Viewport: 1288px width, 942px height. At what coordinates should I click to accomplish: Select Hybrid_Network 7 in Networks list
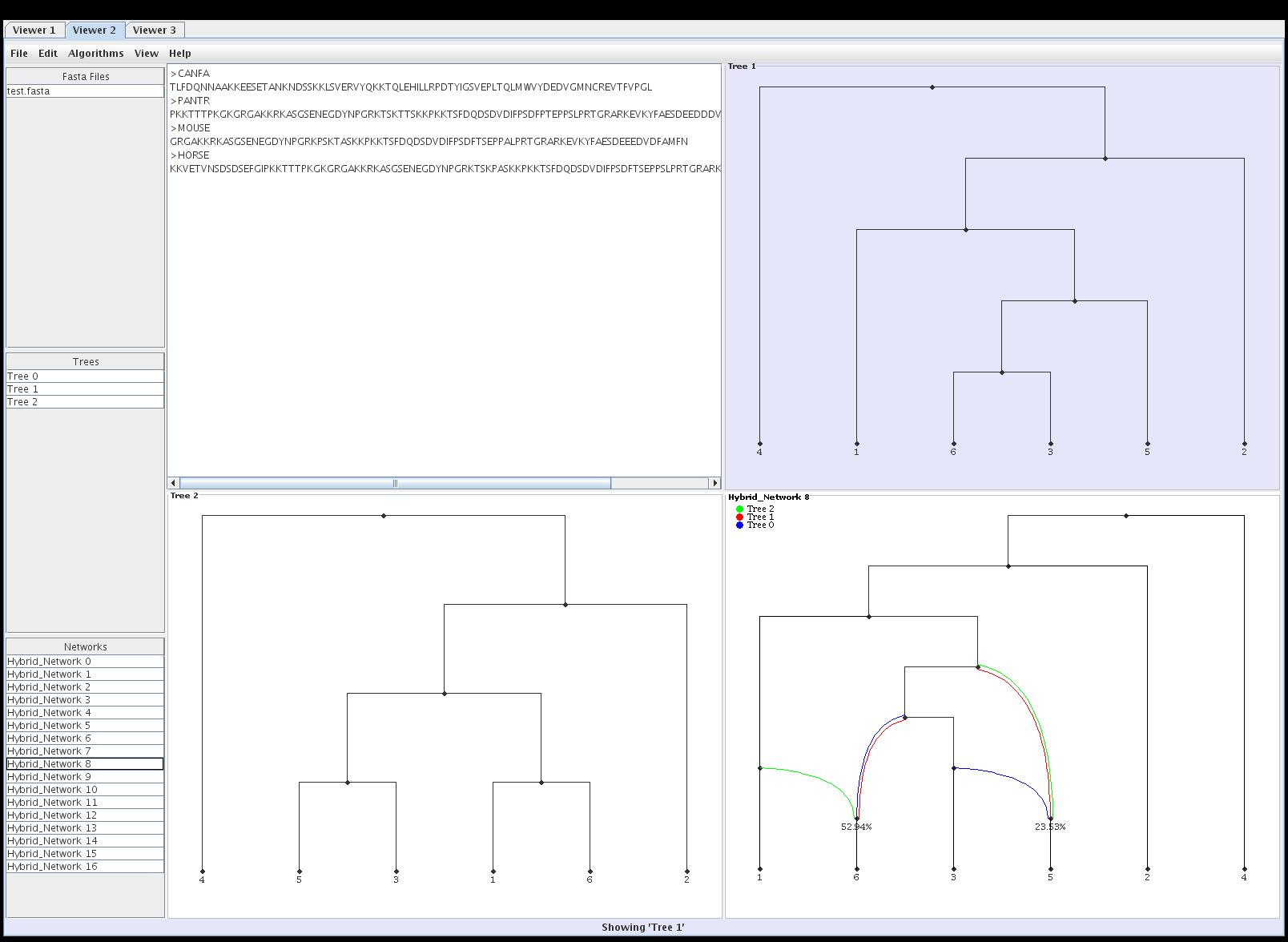85,751
